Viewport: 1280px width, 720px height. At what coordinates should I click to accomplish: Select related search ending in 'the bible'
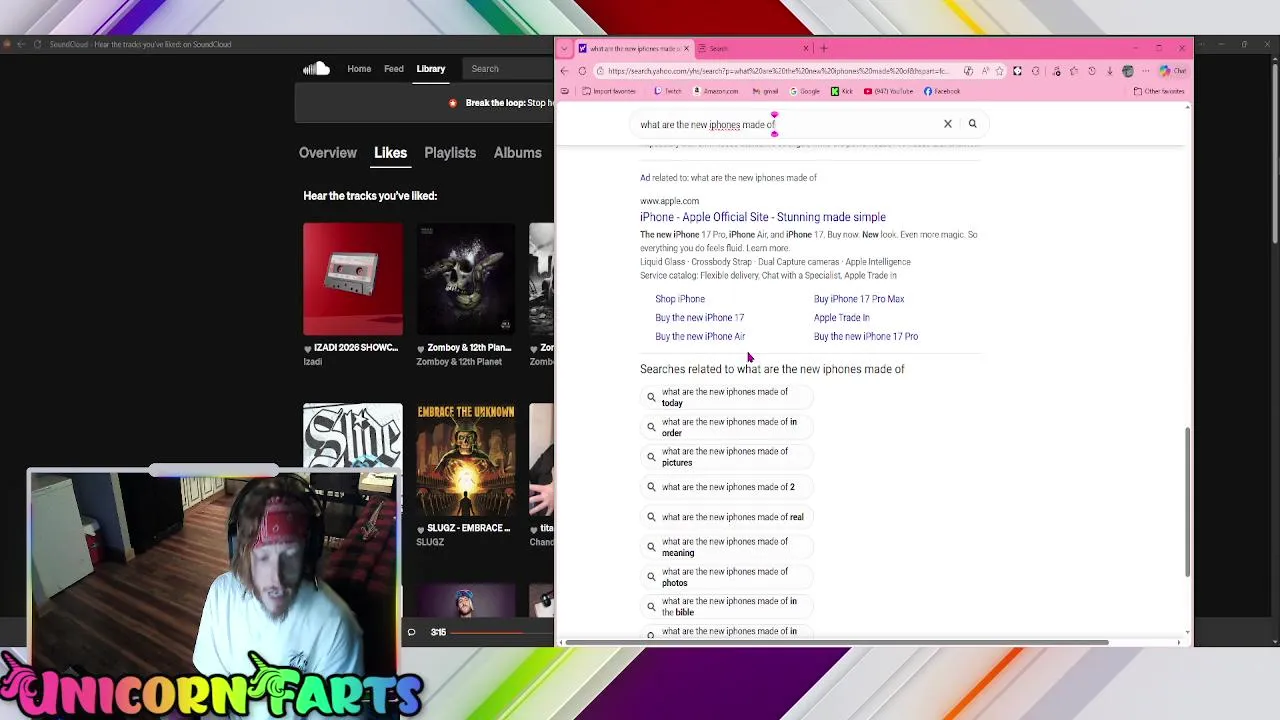tap(729, 607)
